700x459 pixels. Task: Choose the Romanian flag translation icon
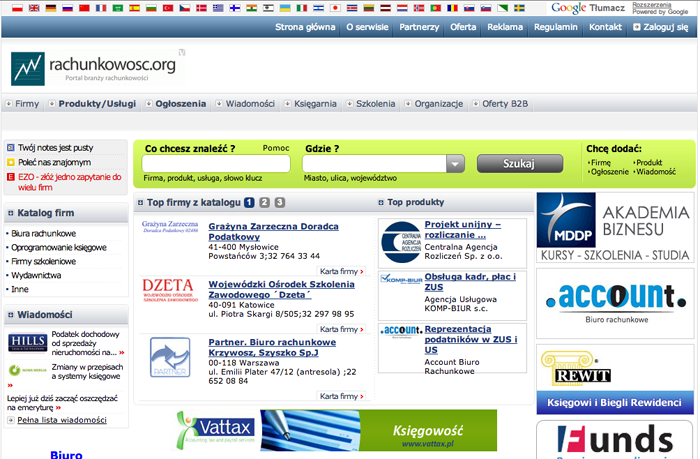tap(452, 8)
